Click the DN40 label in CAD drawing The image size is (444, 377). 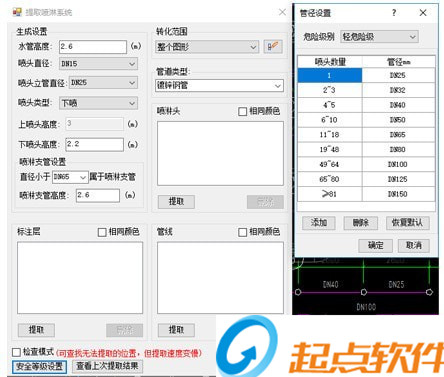click(330, 284)
